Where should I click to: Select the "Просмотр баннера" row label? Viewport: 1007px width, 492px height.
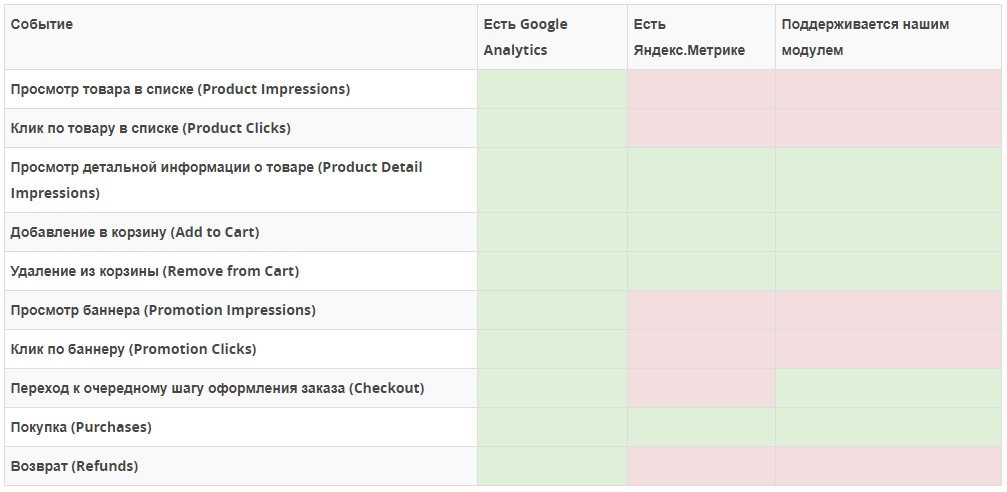tap(163, 310)
